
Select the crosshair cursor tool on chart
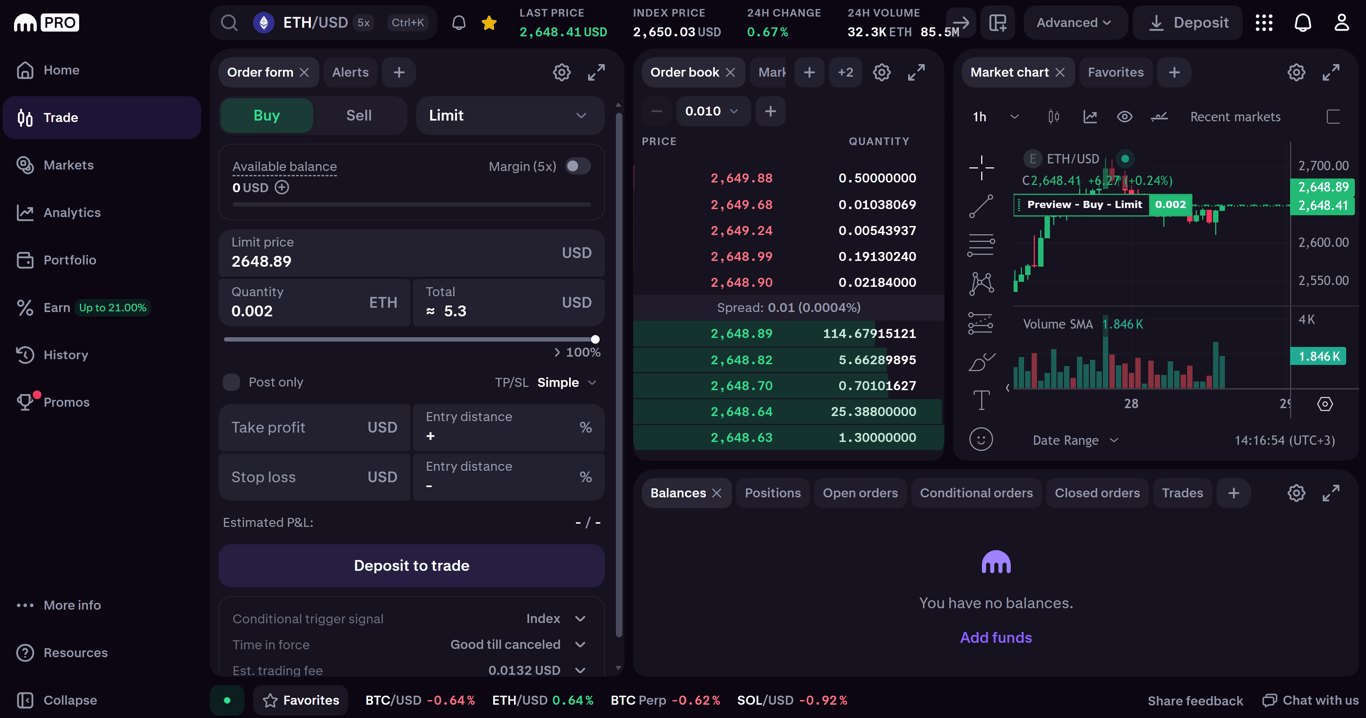click(x=981, y=167)
